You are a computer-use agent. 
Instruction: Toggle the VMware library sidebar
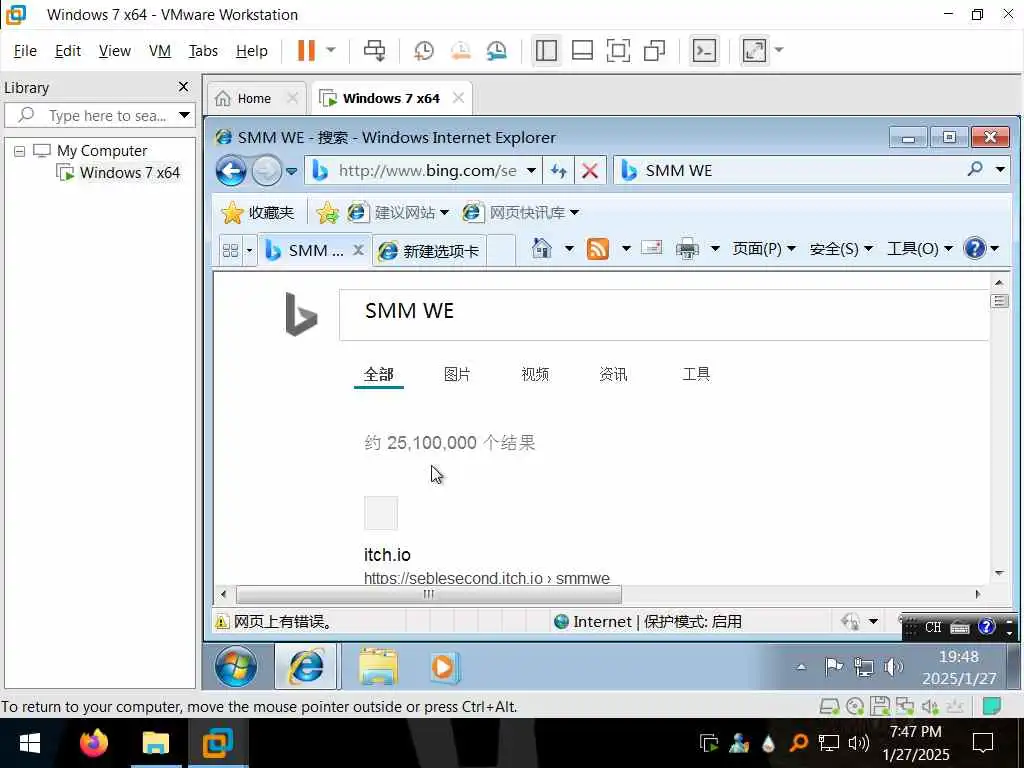(x=546, y=50)
